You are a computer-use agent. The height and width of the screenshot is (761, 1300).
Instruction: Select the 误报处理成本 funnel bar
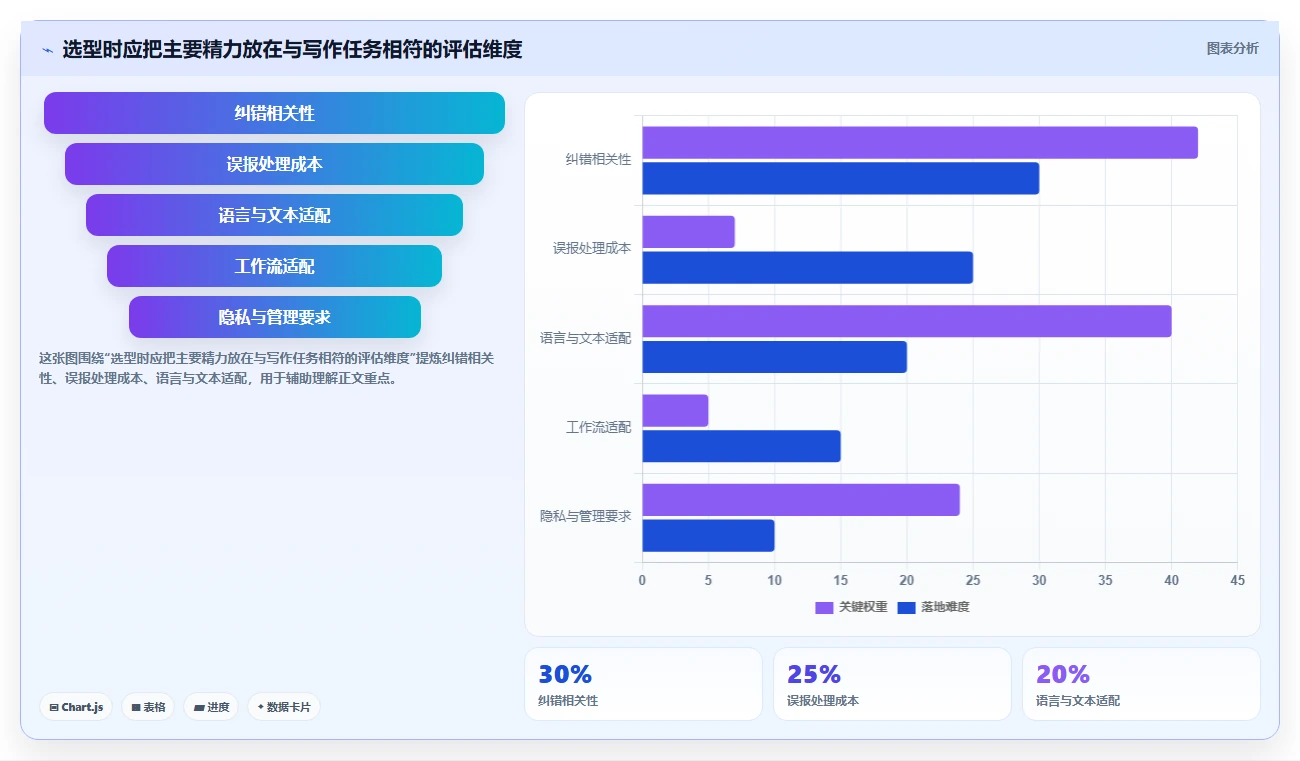pos(274,164)
